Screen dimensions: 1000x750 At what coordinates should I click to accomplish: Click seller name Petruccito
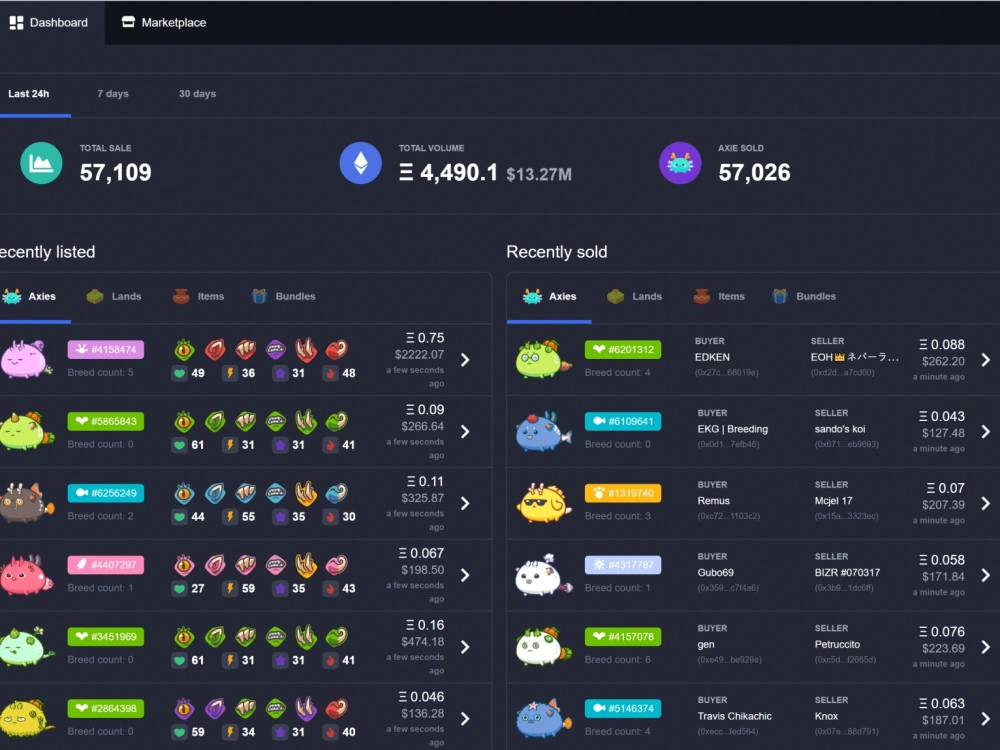(837, 644)
